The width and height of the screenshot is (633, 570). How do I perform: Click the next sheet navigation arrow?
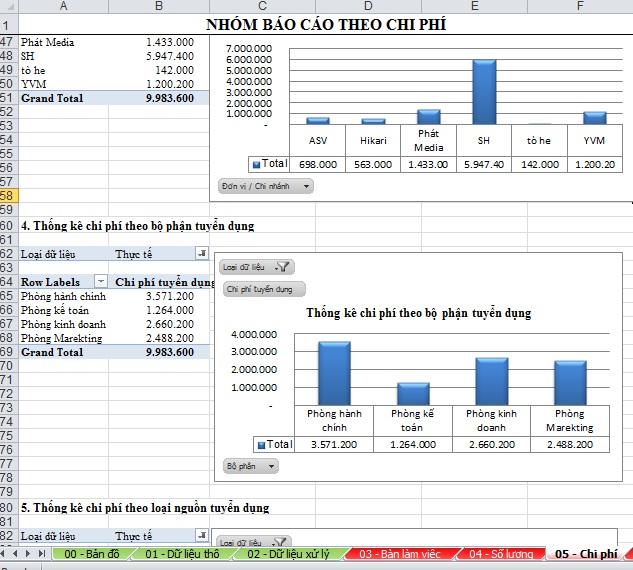[x=30, y=553]
